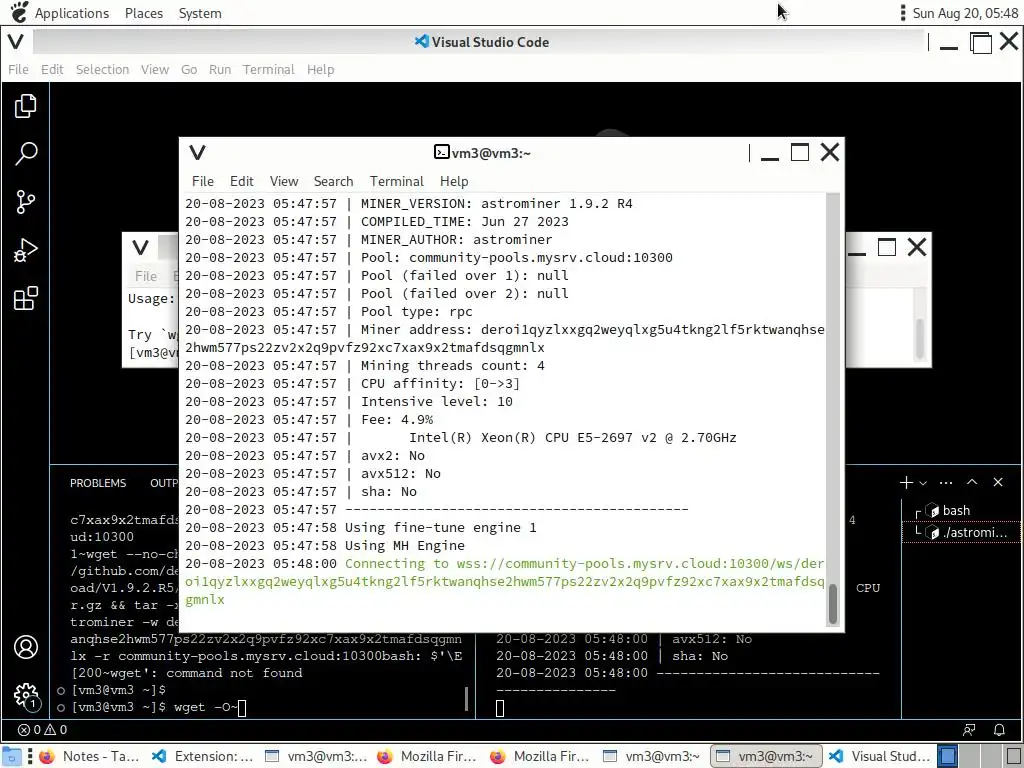Close the VS Code bottom panel
This screenshot has width=1024, height=768.
998,482
